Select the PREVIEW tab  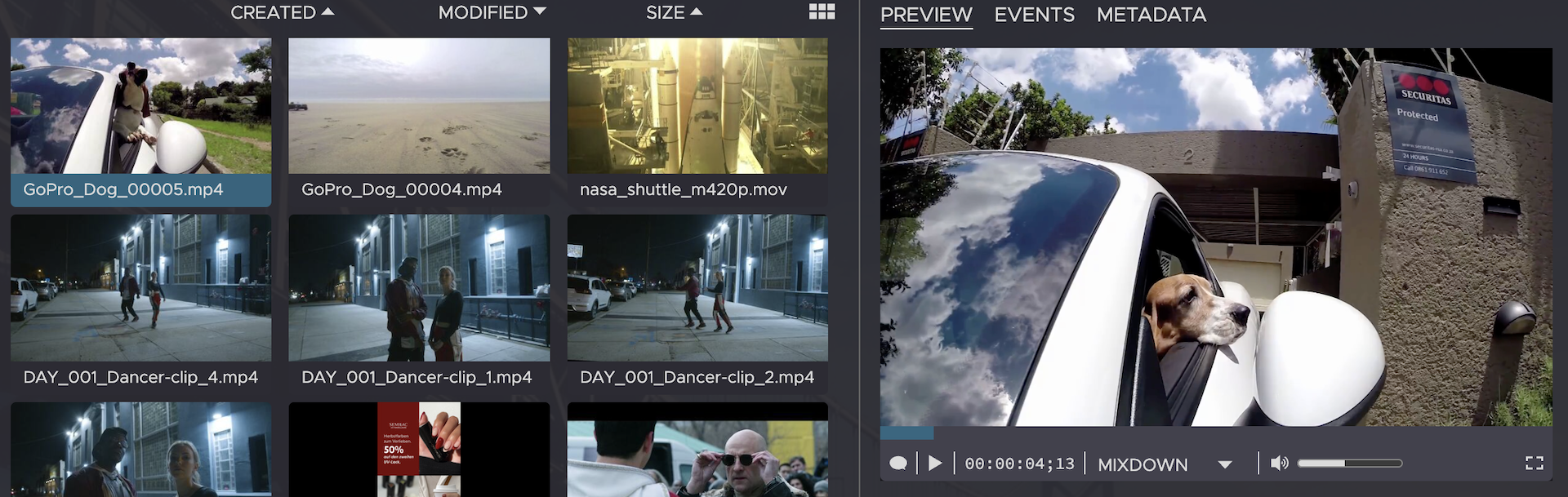[926, 15]
